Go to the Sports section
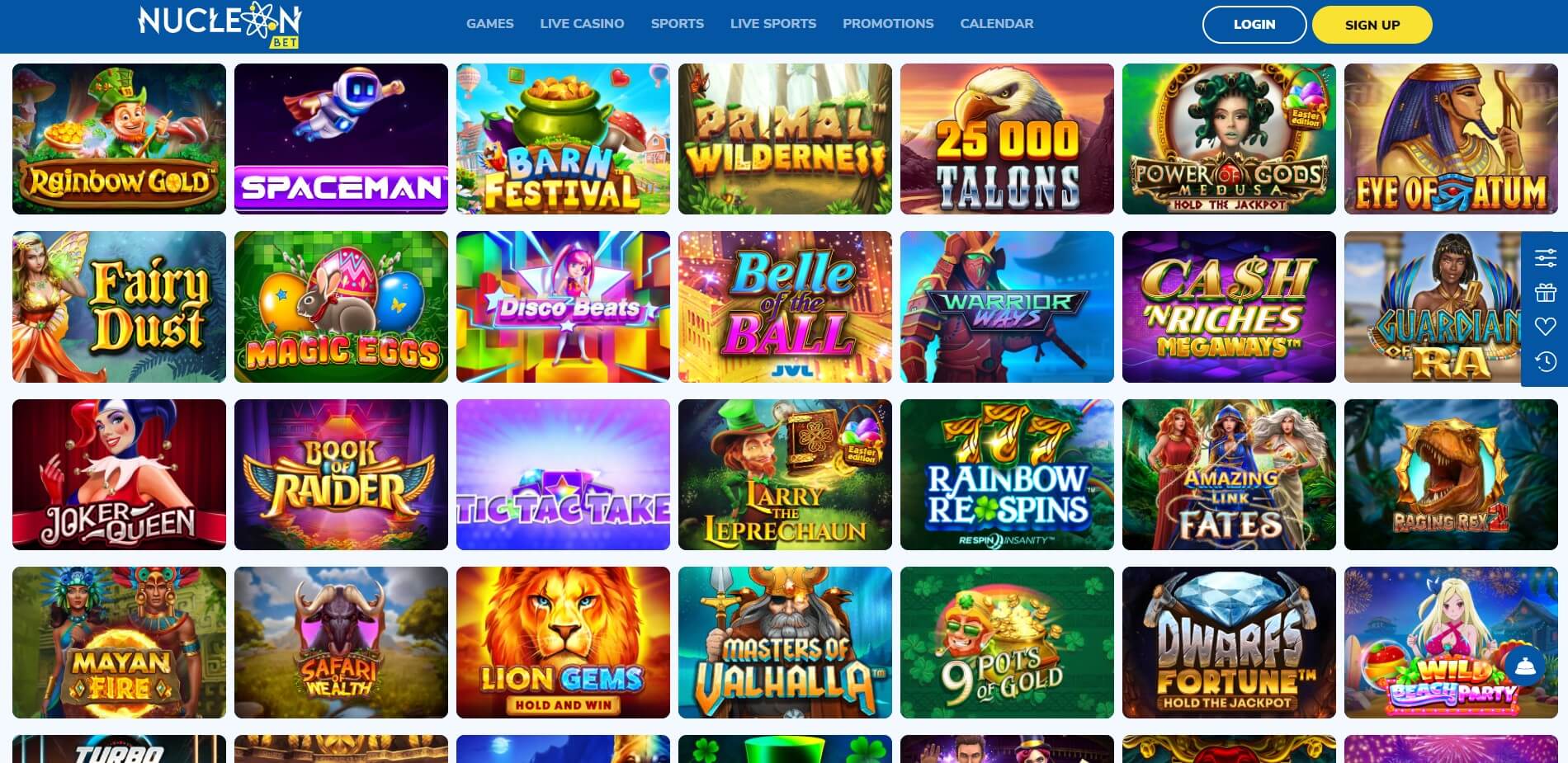1568x763 pixels. click(678, 24)
